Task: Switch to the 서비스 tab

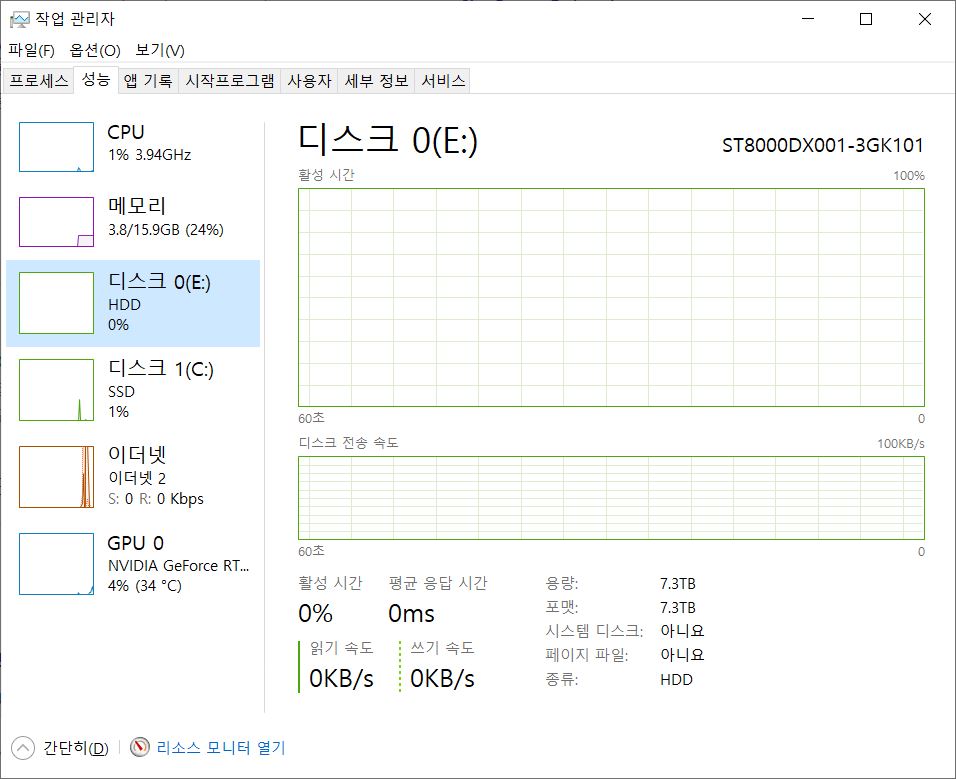Action: [x=443, y=81]
